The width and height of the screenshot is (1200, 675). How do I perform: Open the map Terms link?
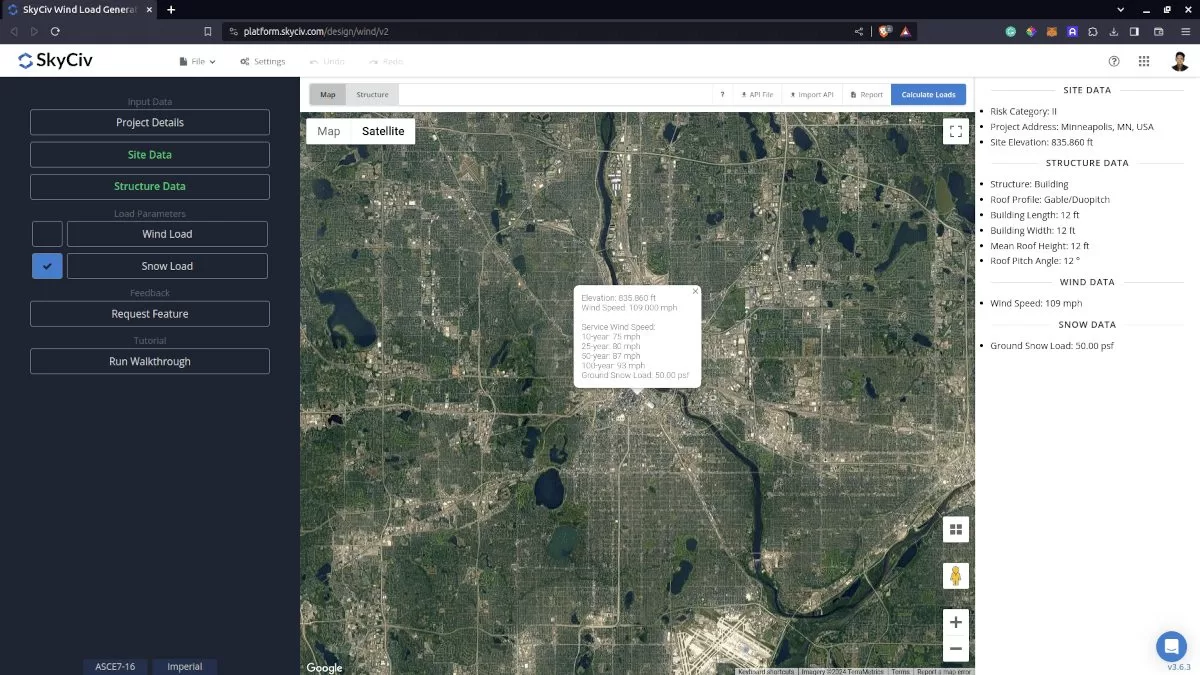click(901, 672)
